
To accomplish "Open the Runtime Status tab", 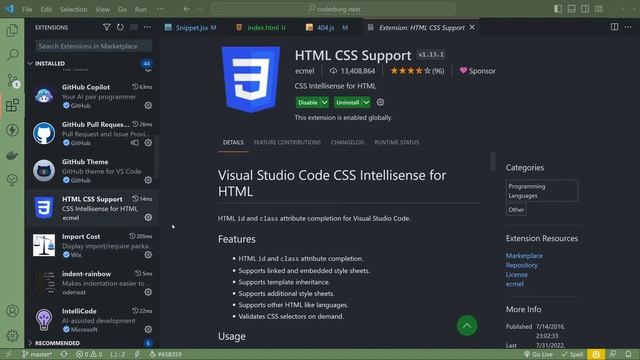I will (397, 142).
